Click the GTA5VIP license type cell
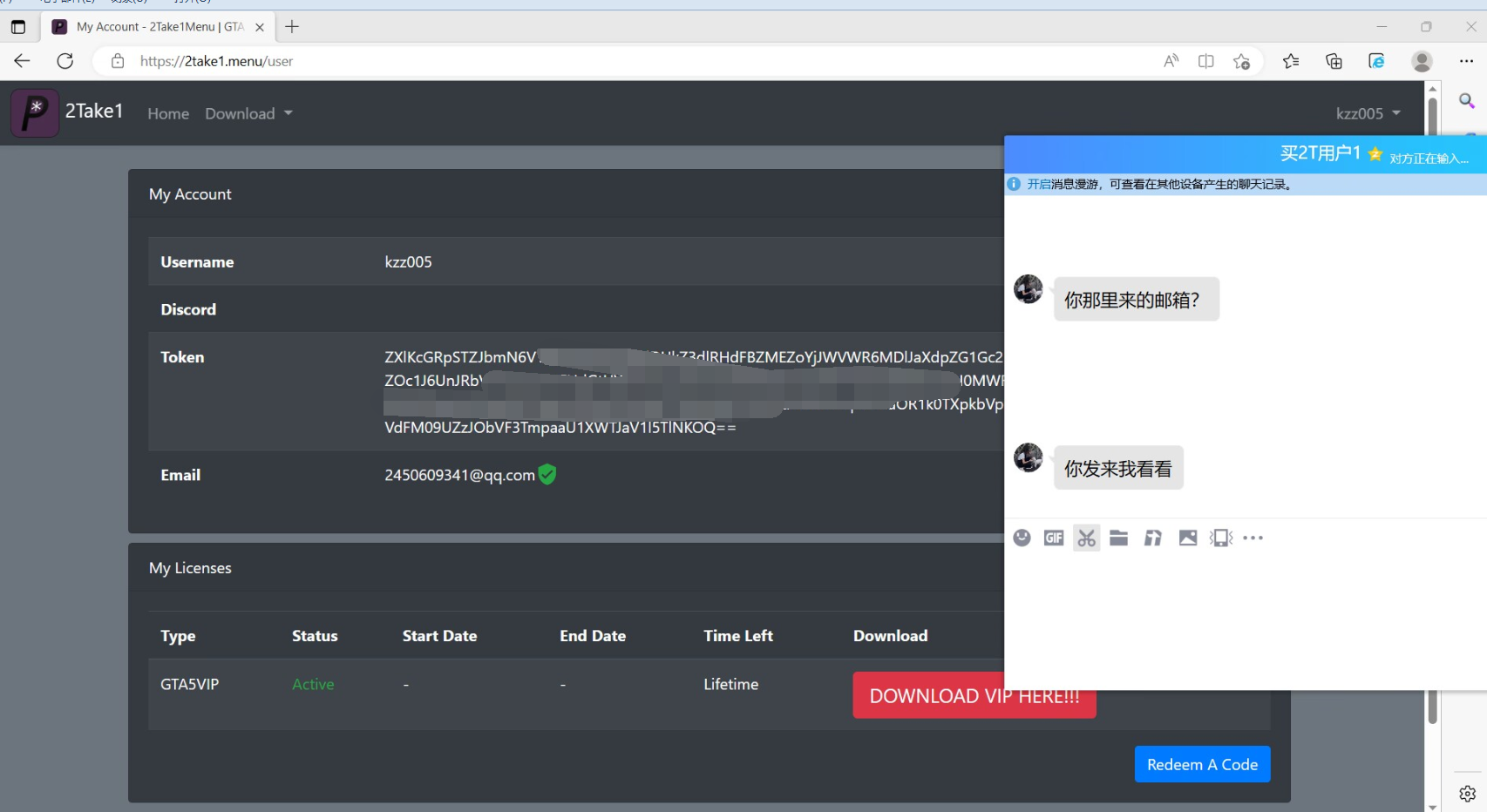The image size is (1487, 812). point(189,684)
